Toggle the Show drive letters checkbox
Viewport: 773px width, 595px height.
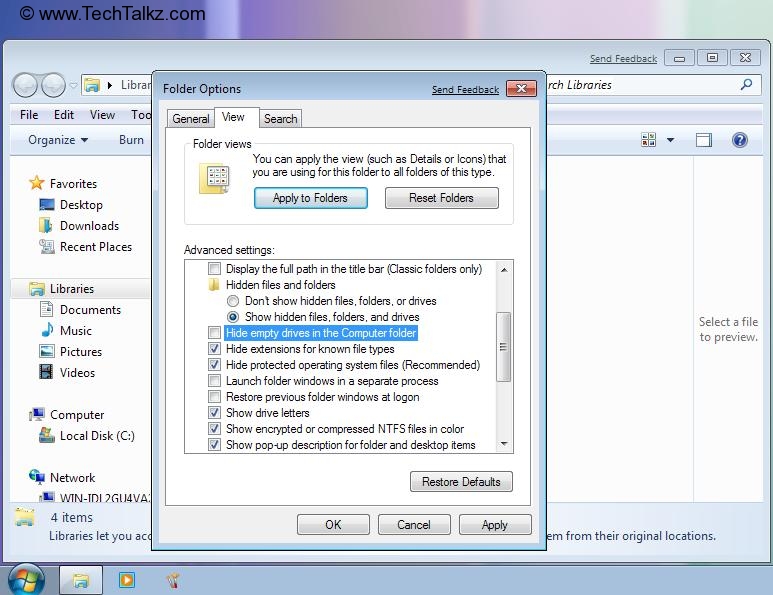pos(214,413)
